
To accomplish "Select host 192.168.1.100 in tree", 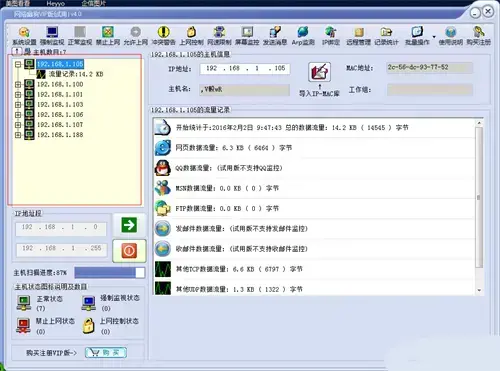I will pyautogui.click(x=60, y=84).
